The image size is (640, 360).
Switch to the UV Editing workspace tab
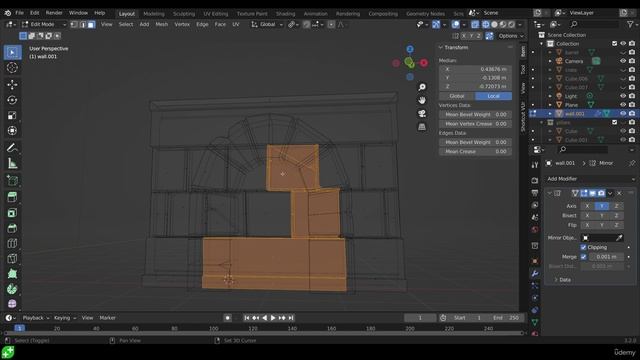click(x=216, y=13)
